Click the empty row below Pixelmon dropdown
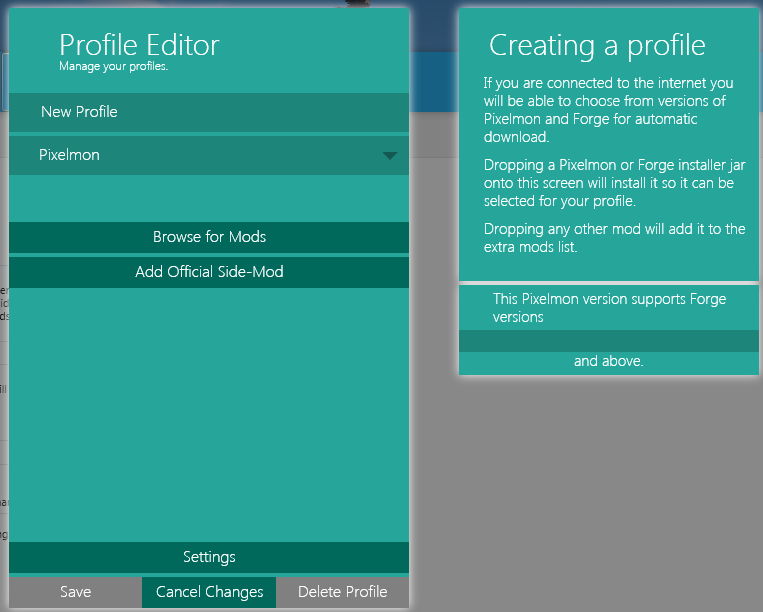Image resolution: width=763 pixels, height=612 pixels. [209, 198]
